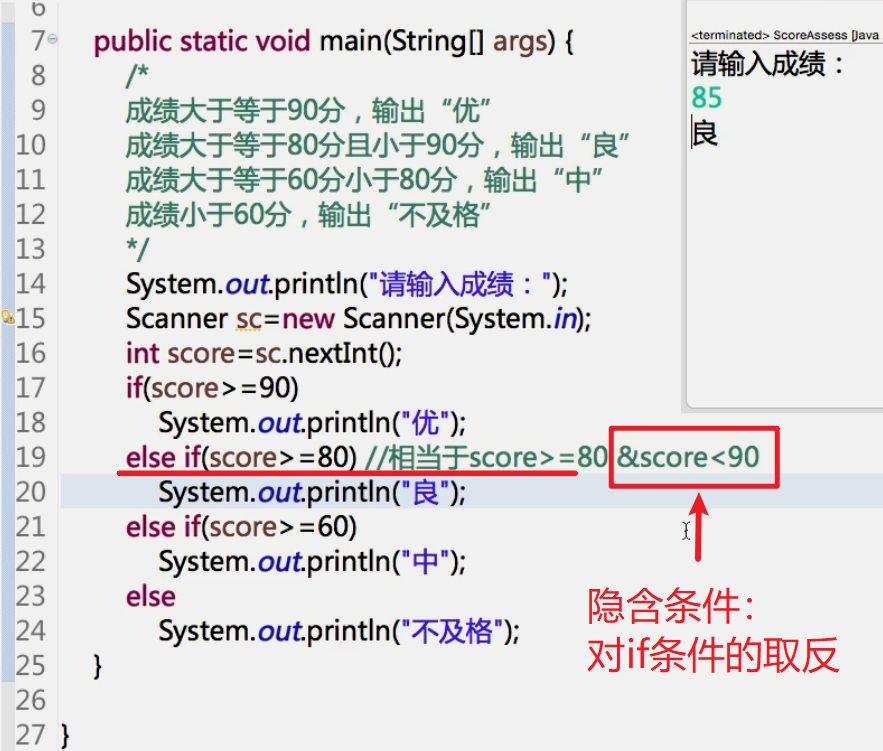Click the console output '良'
The width and height of the screenshot is (883, 751).
coord(705,133)
